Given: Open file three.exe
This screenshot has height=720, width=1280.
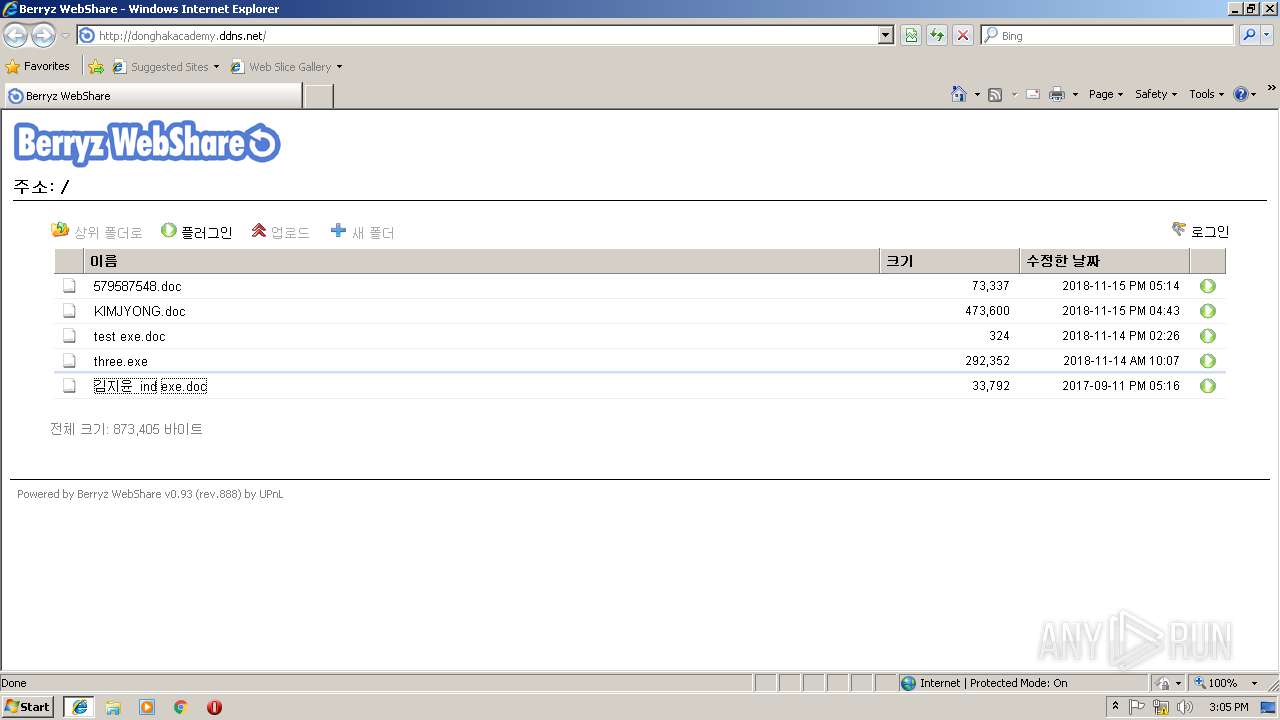Looking at the screenshot, I should 120,361.
